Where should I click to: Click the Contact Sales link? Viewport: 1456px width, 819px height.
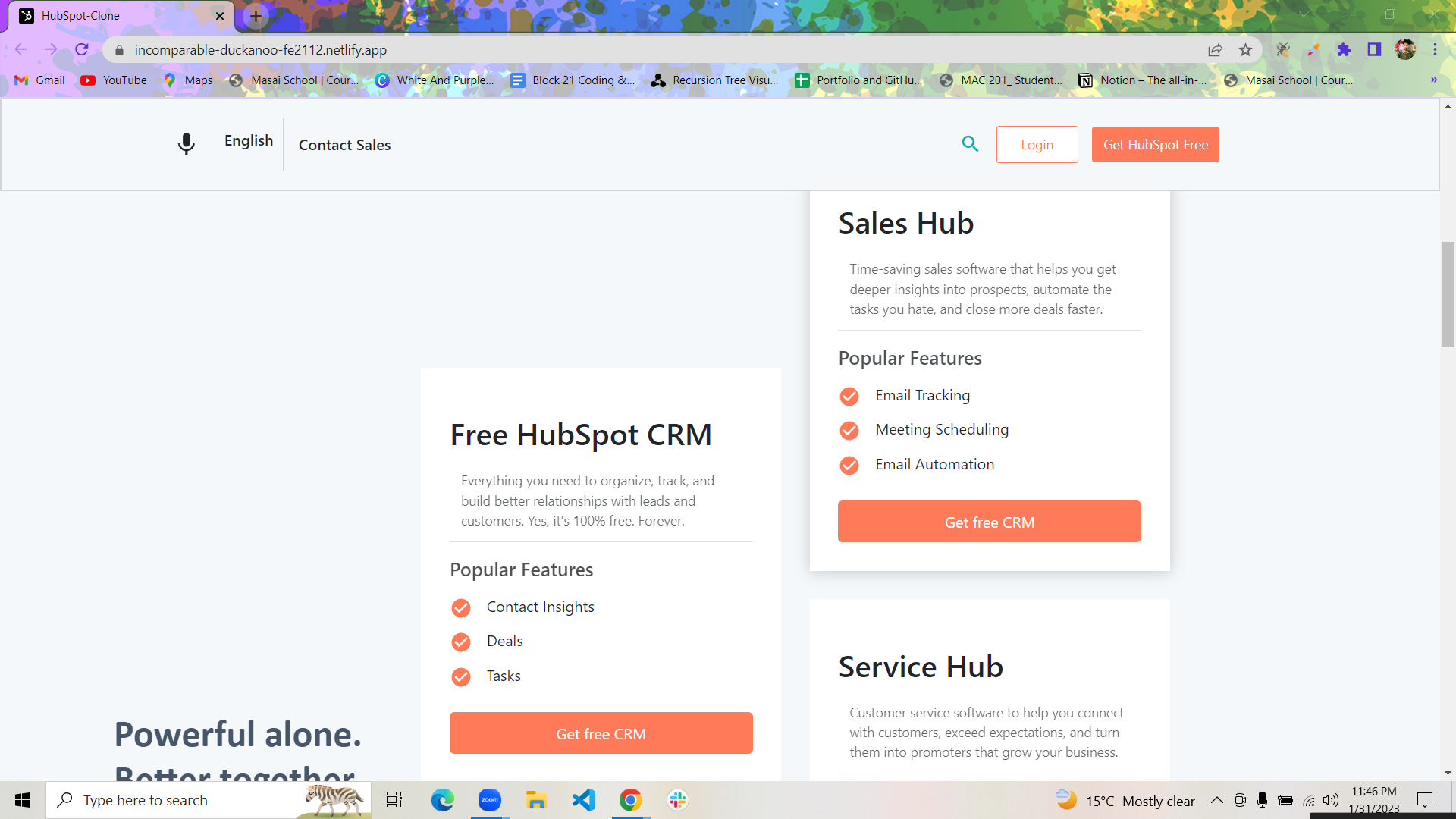click(x=344, y=145)
